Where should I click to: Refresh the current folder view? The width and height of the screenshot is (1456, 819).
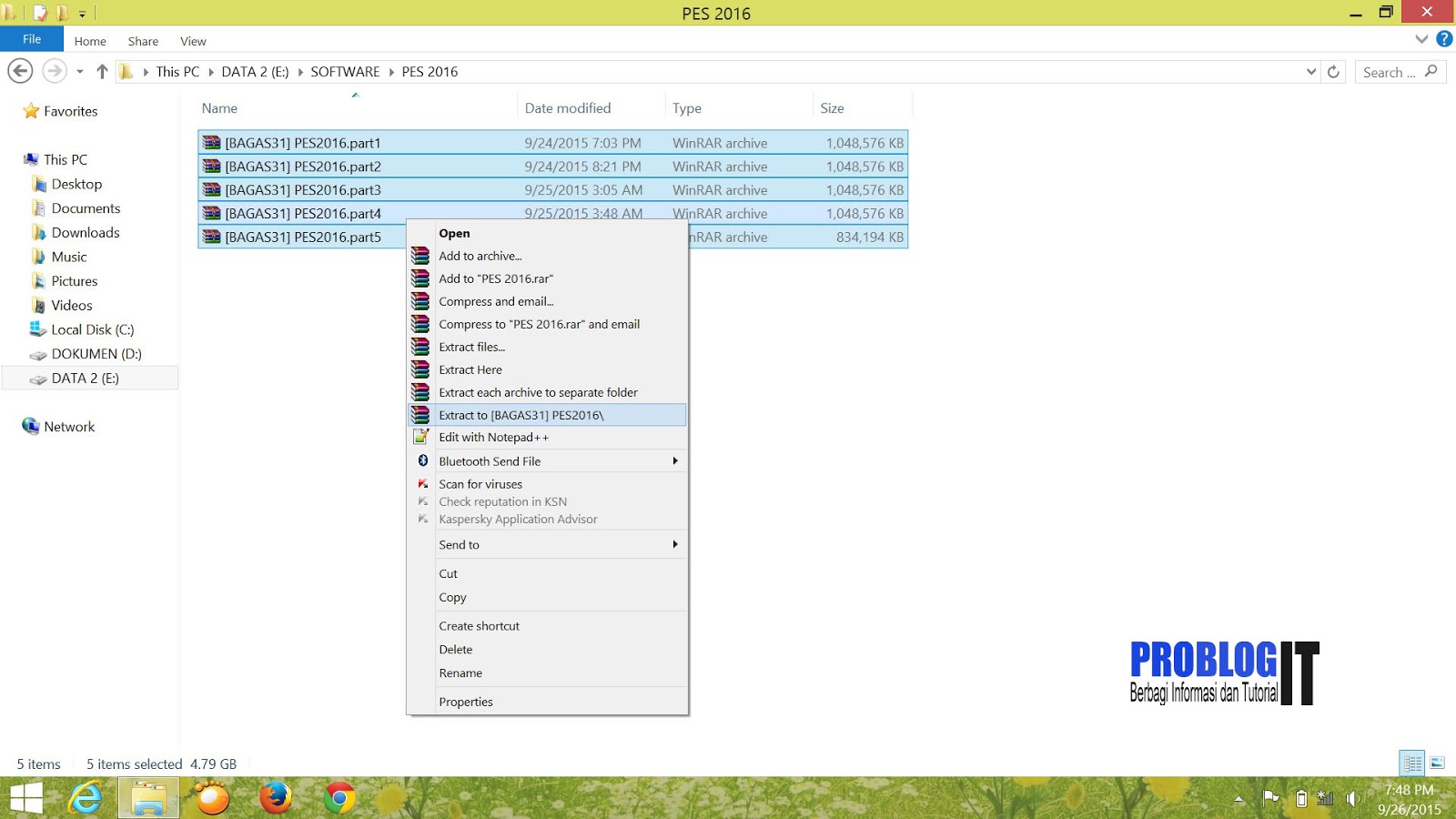1333,72
